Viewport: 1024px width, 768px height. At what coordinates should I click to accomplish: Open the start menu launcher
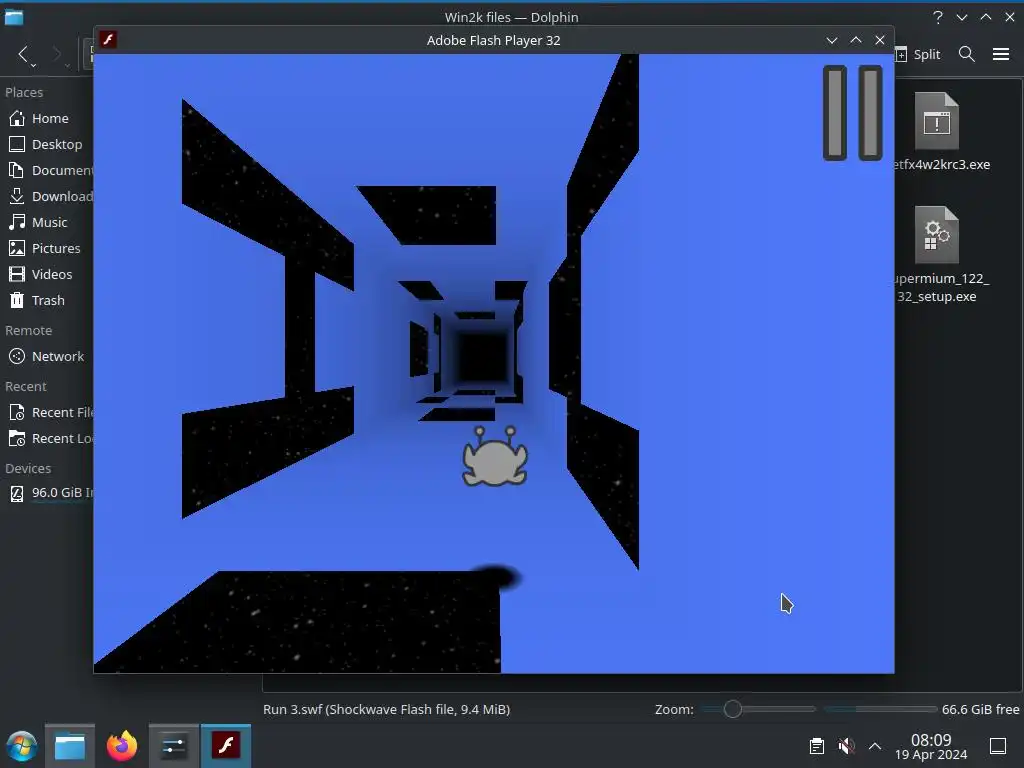[x=22, y=746]
